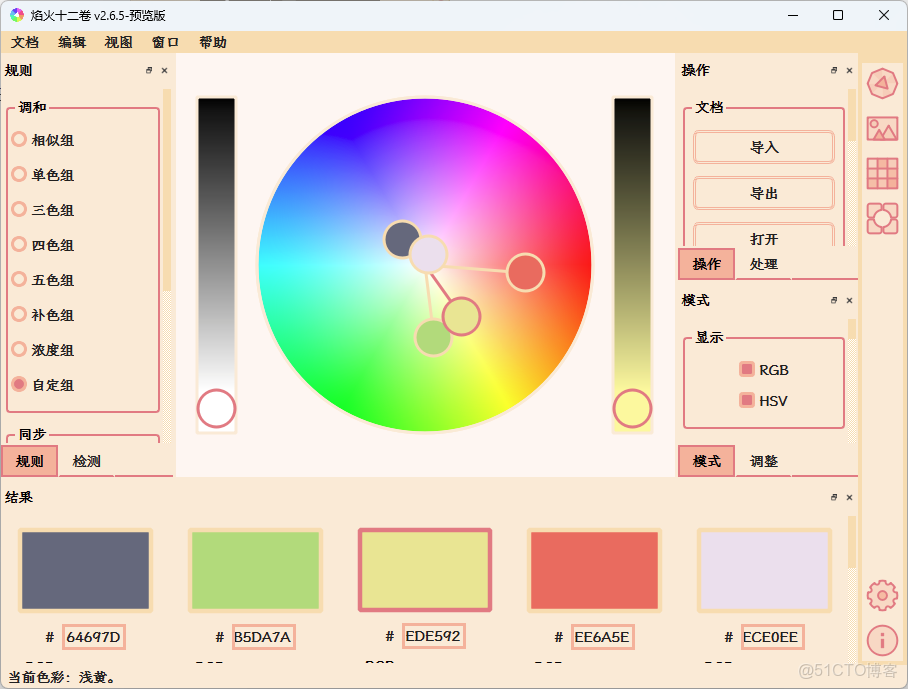Select the EDE592 result swatch
This screenshot has width=908, height=689.
point(425,570)
